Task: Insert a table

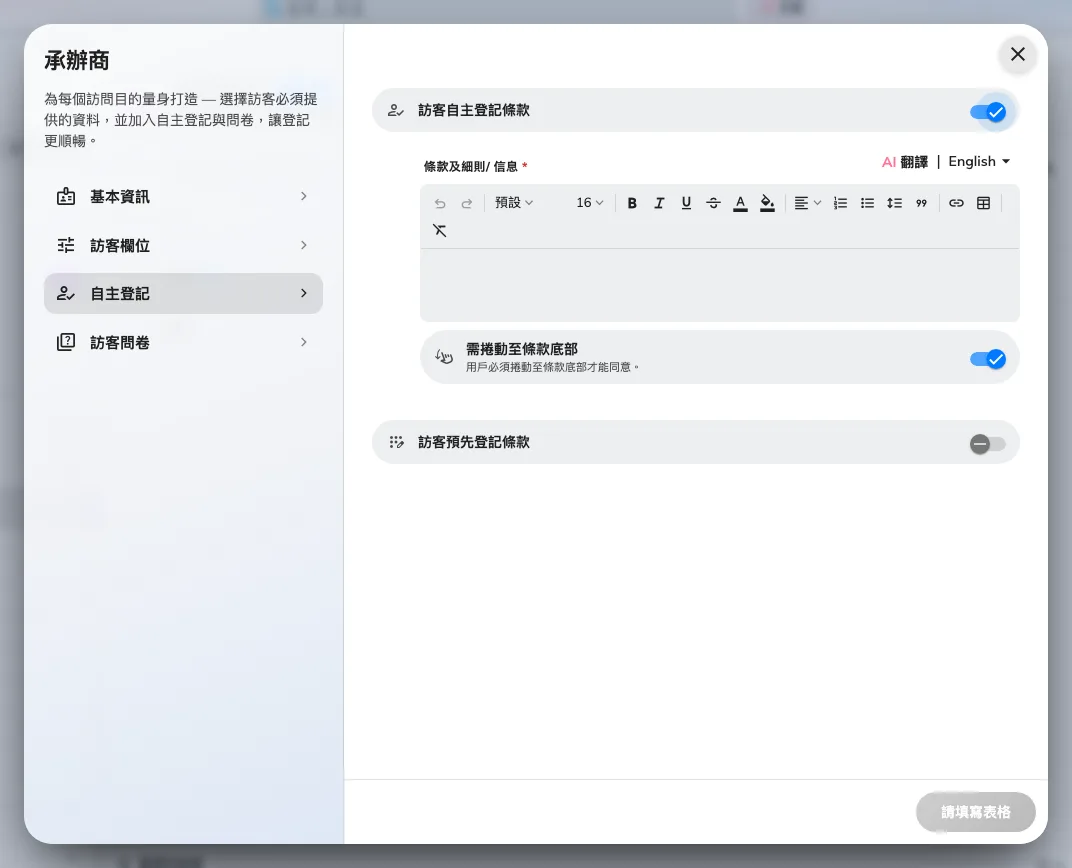Action: [983, 203]
